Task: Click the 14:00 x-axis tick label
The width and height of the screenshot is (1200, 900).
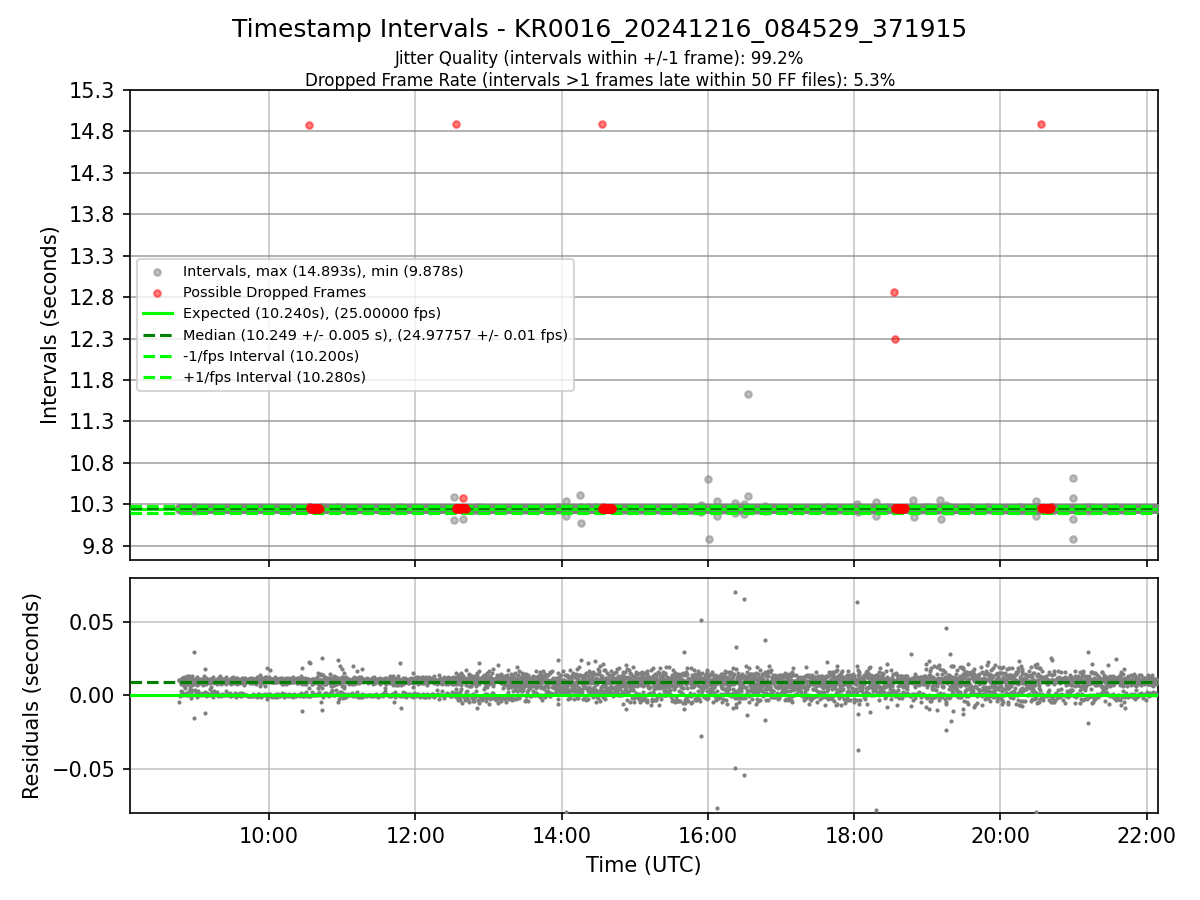Action: 561,836
